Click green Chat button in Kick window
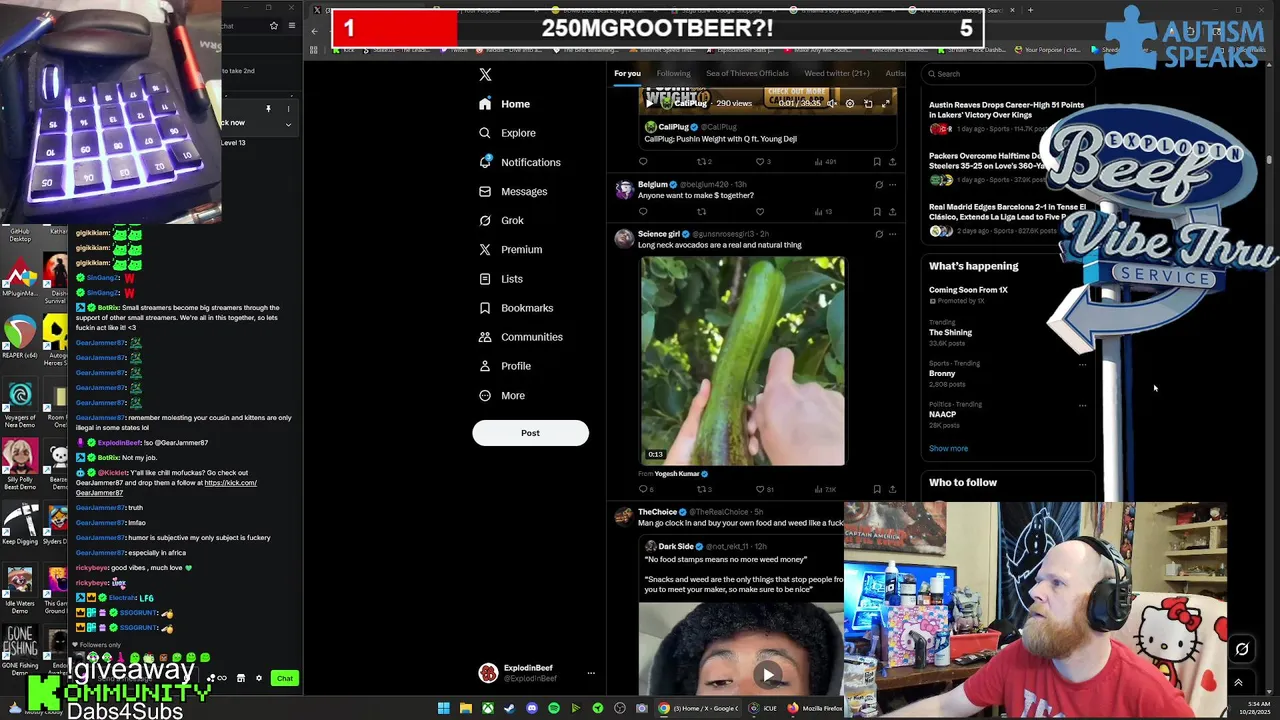 point(285,679)
